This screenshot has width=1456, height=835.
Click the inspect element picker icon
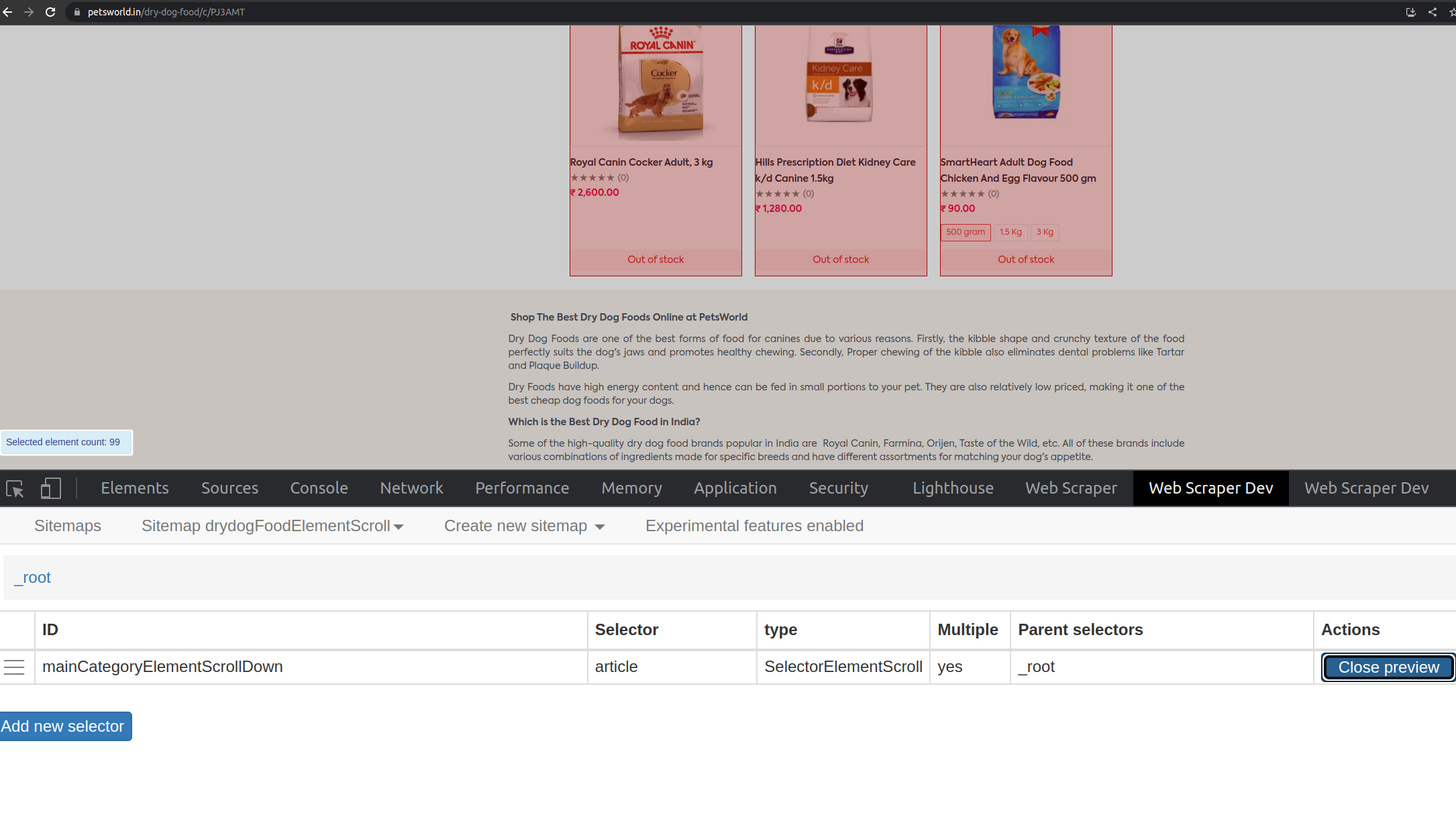(x=15, y=489)
